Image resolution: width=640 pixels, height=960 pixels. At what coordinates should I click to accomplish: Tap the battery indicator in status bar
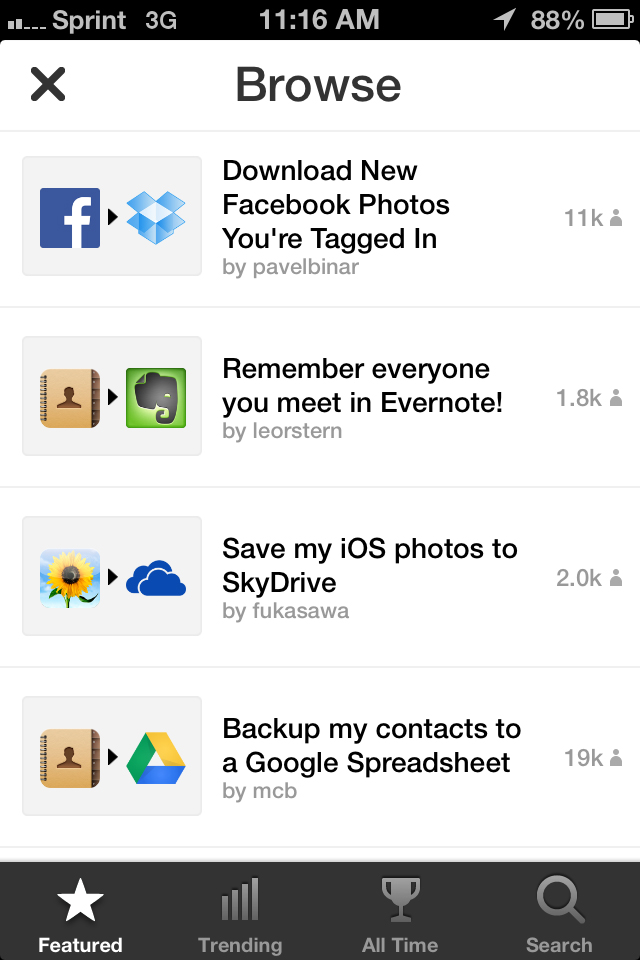[x=612, y=20]
